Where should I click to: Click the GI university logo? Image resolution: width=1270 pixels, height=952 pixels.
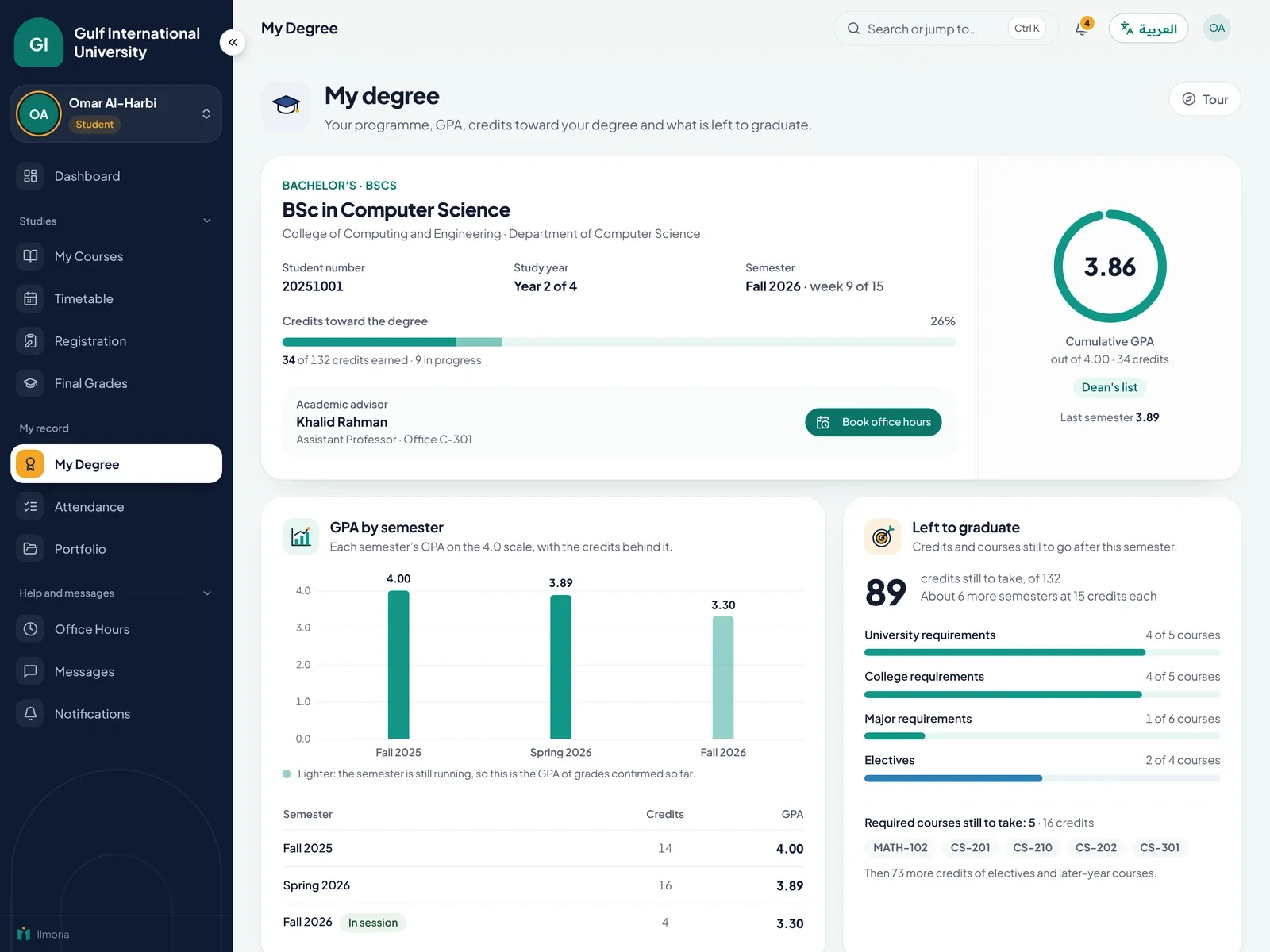(x=39, y=43)
